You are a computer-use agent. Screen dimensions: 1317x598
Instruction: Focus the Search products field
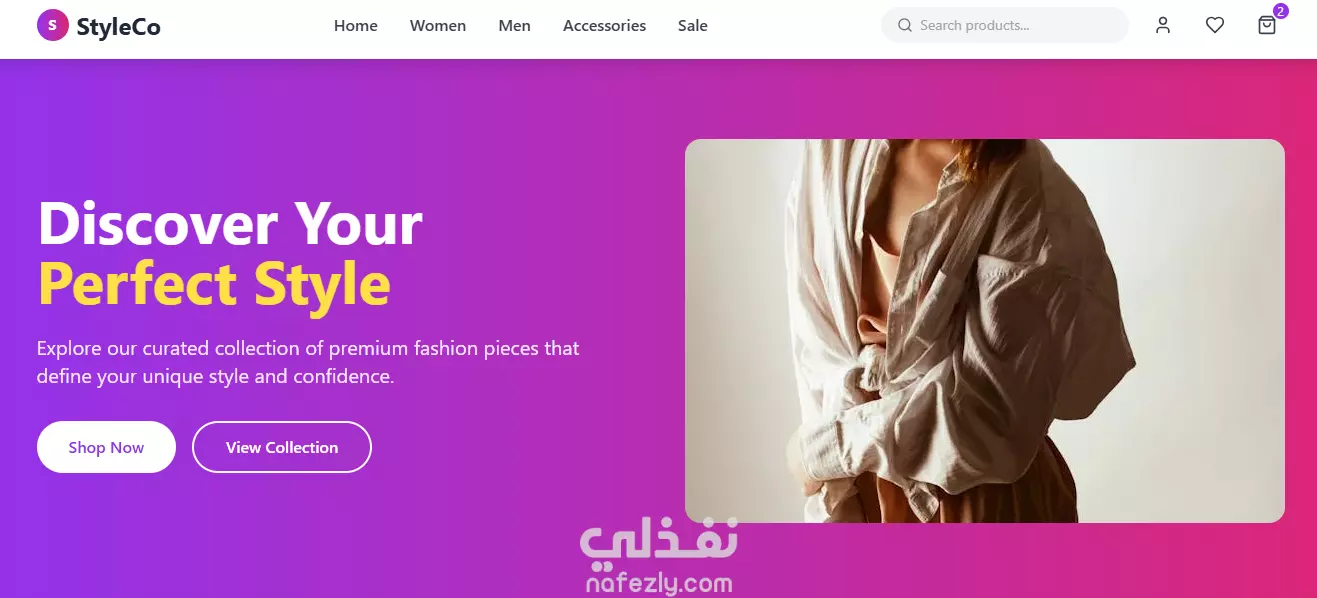coord(1004,25)
